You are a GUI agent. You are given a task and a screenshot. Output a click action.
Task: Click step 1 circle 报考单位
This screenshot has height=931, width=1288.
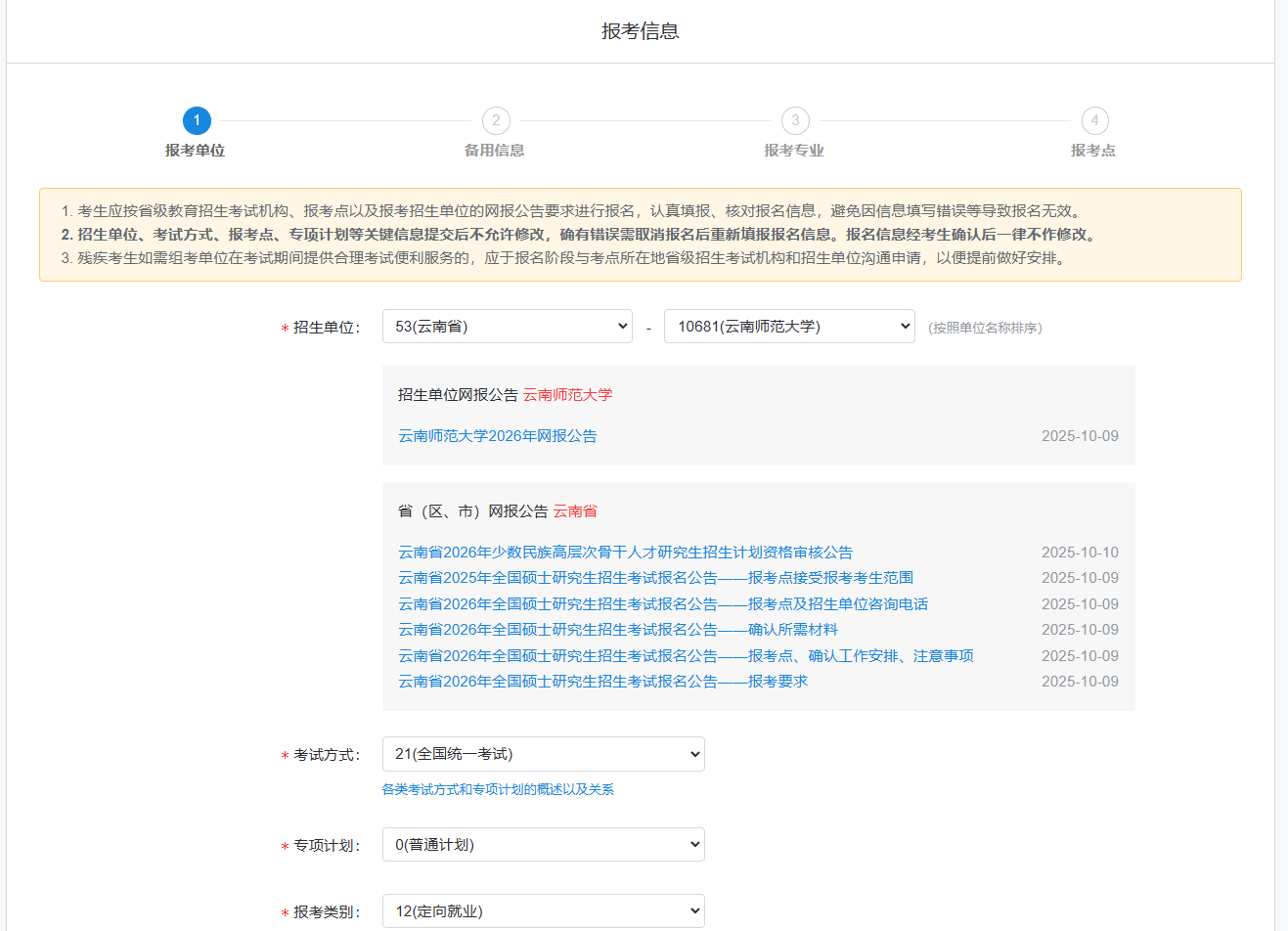pos(197,120)
